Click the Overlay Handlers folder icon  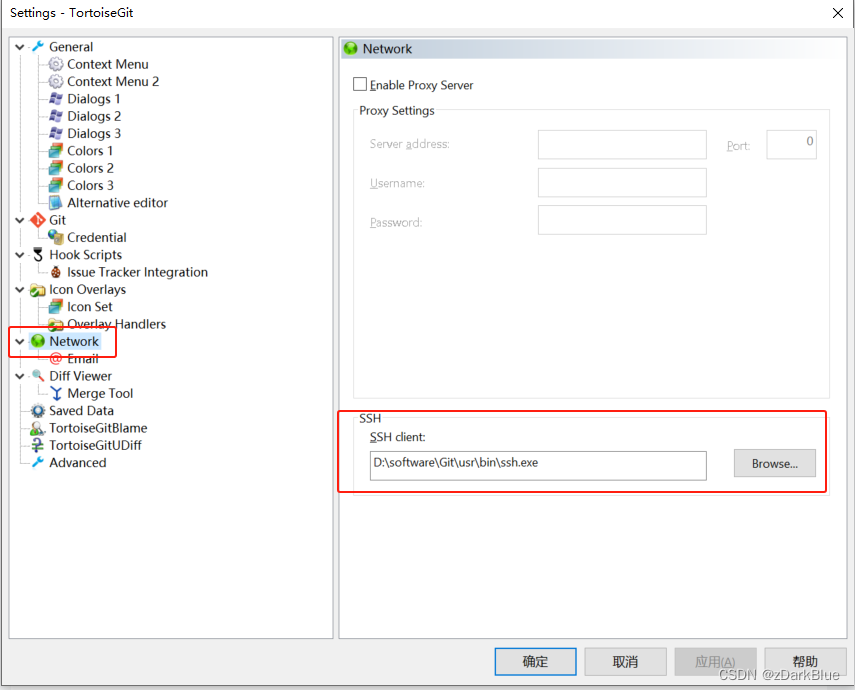(x=56, y=325)
